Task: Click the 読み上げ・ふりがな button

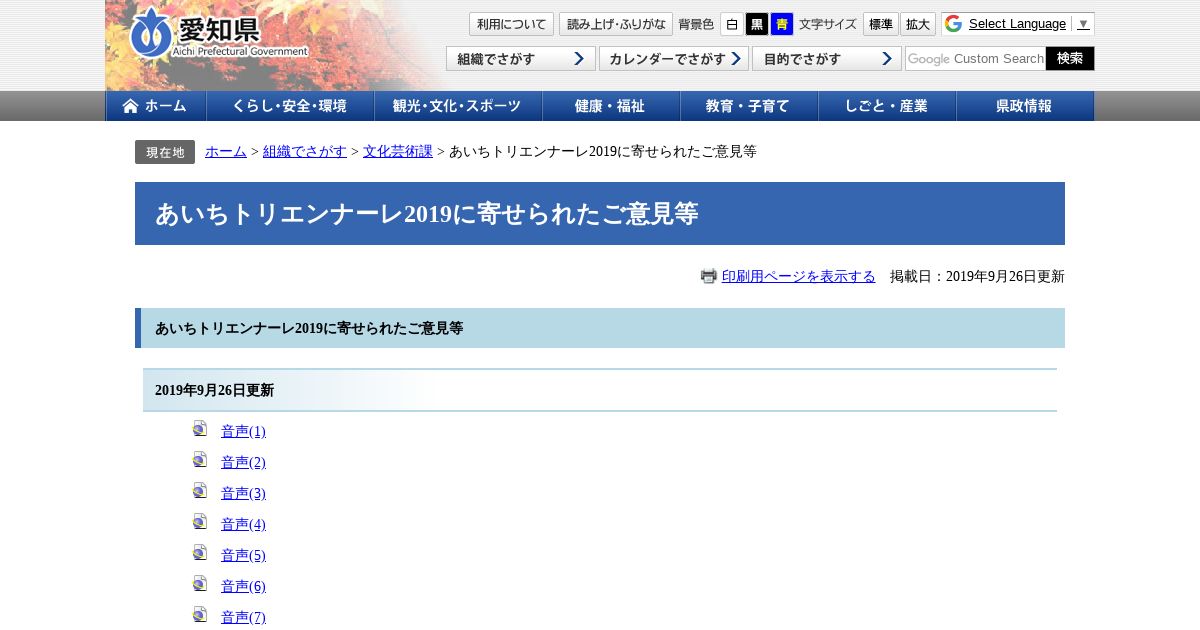Action: (616, 24)
